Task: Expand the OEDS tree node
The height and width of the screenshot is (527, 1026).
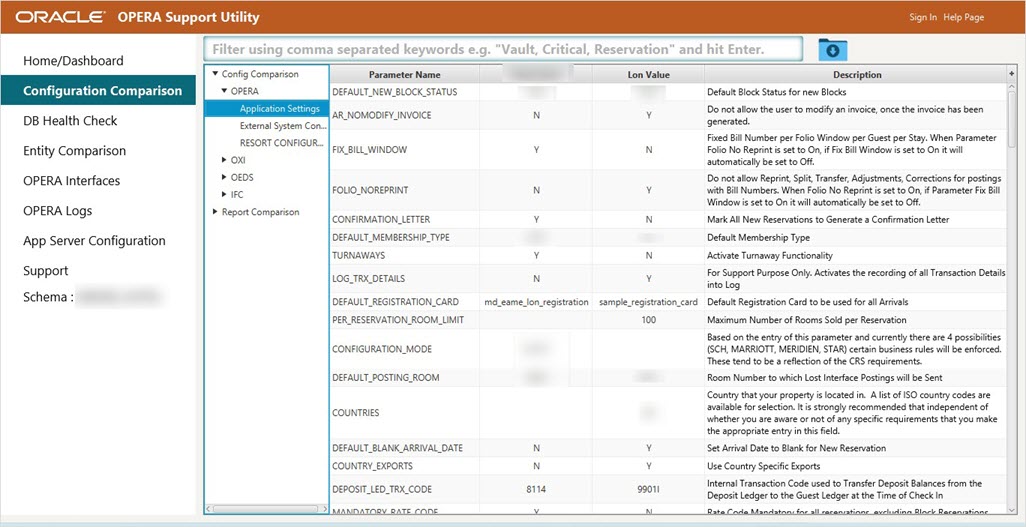Action: click(x=224, y=177)
